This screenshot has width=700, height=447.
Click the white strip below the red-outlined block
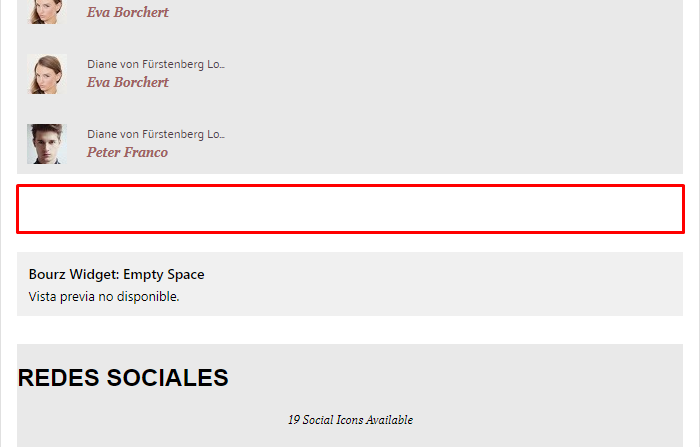[350, 243]
